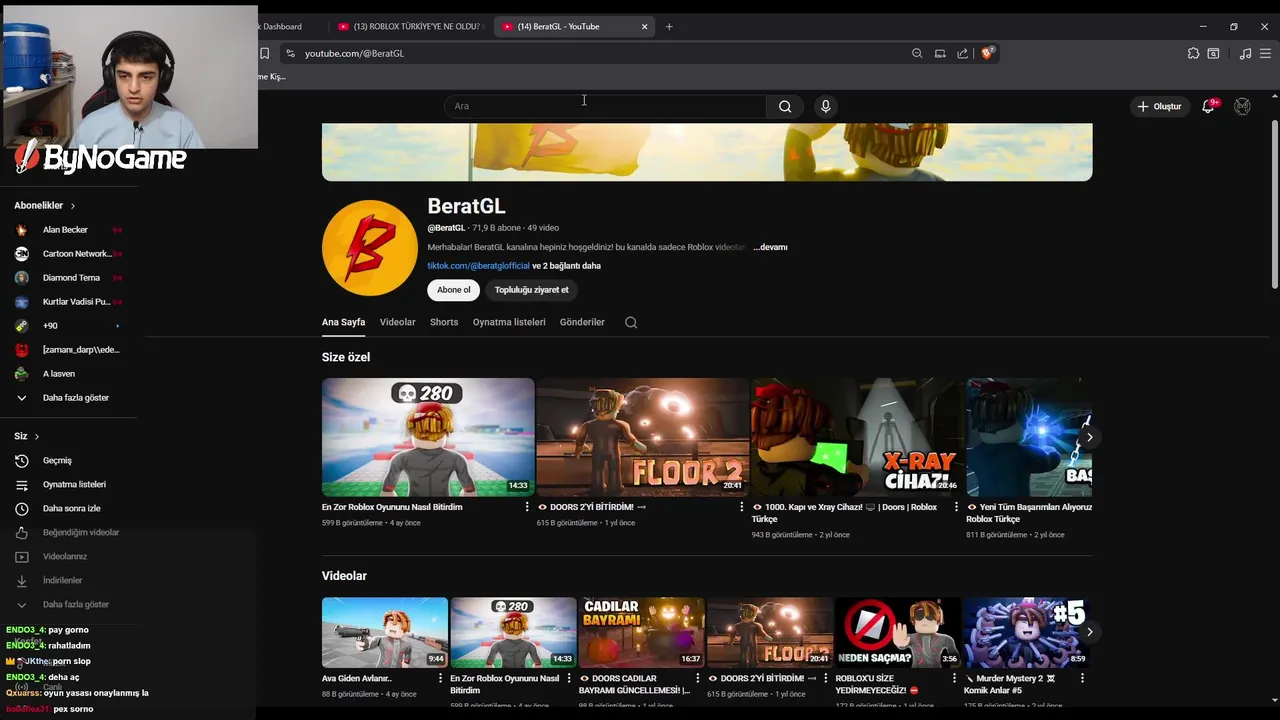Screen dimensions: 1280x720
Task: Switch to Shorts channel tab
Action: tap(444, 322)
